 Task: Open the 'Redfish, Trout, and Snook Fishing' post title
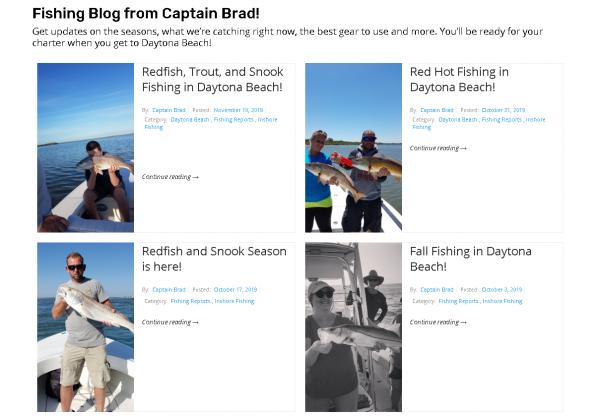pyautogui.click(x=212, y=79)
